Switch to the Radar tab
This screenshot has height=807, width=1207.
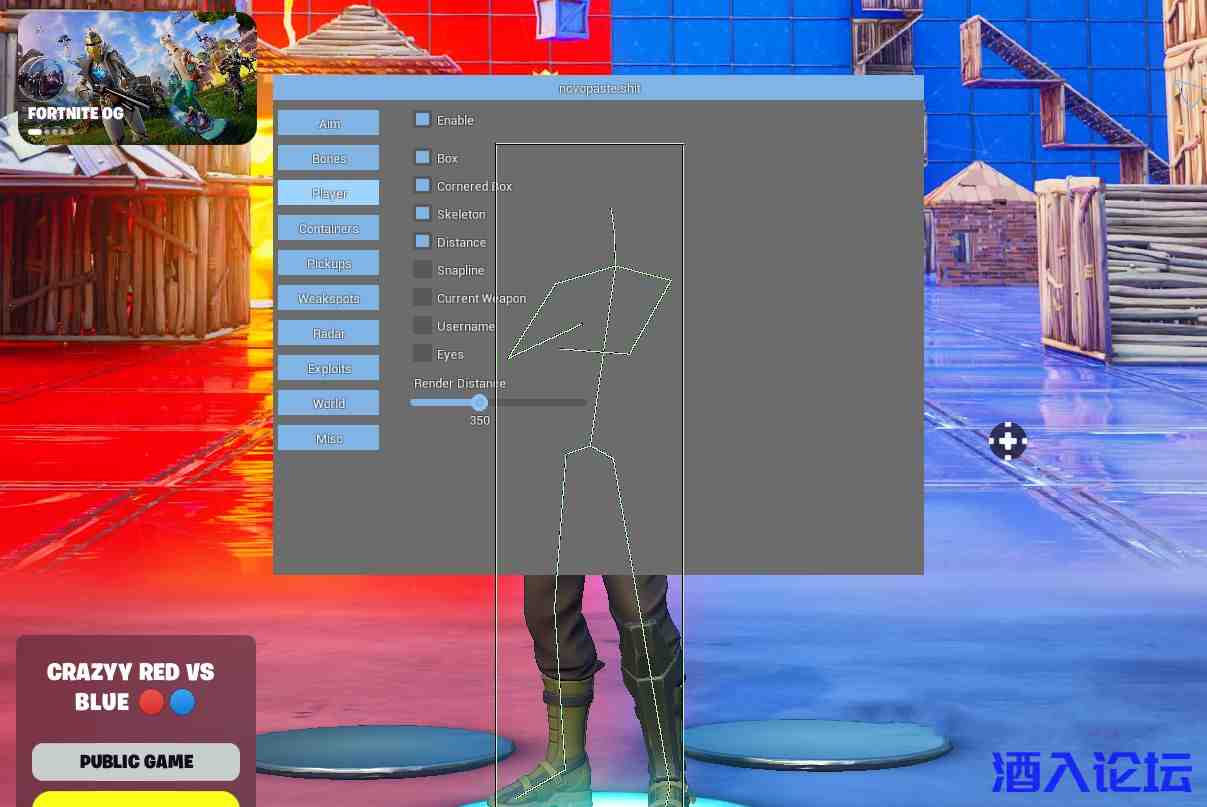328,333
